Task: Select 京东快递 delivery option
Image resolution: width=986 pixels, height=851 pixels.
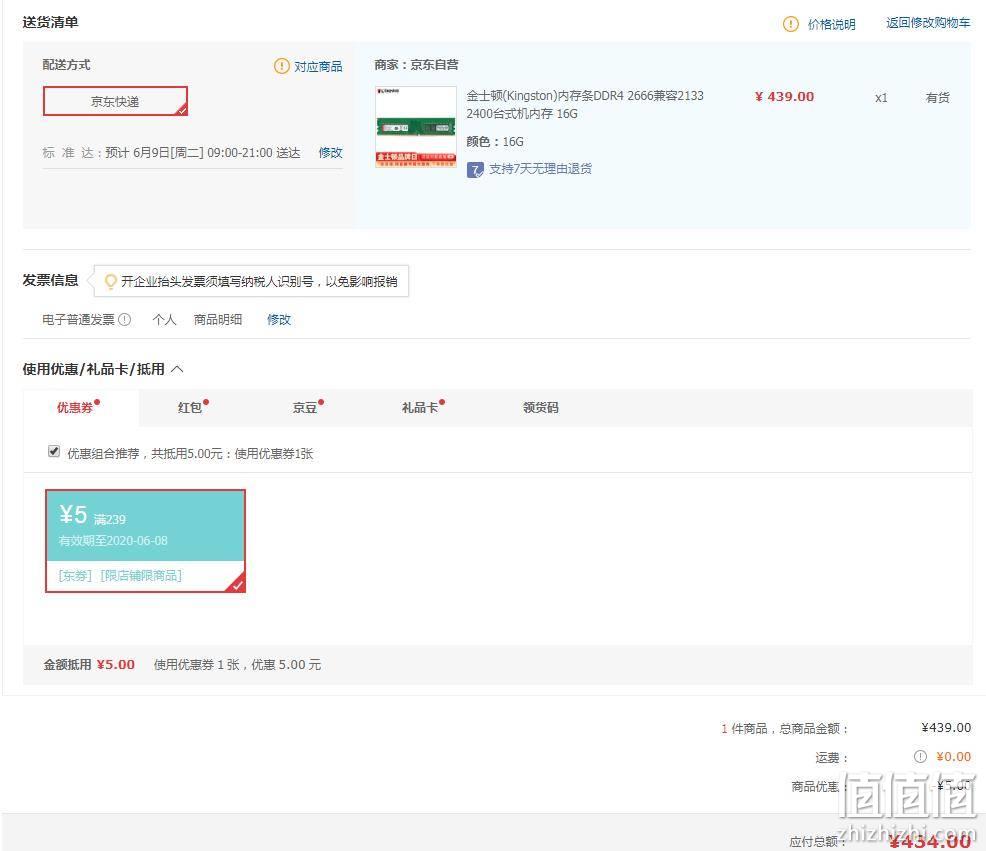Action: 115,101
